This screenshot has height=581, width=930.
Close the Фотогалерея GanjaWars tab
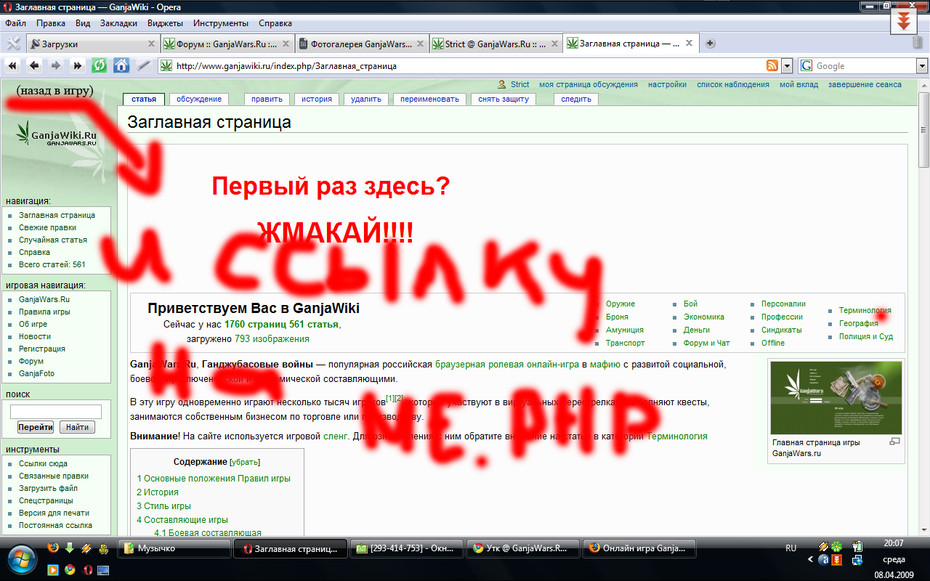420,44
